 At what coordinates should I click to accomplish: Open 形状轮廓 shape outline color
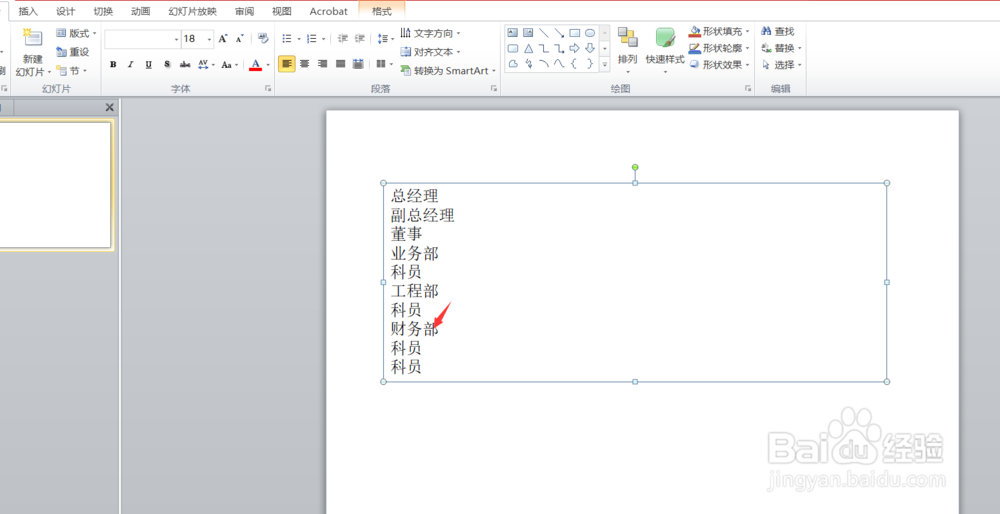click(x=719, y=48)
